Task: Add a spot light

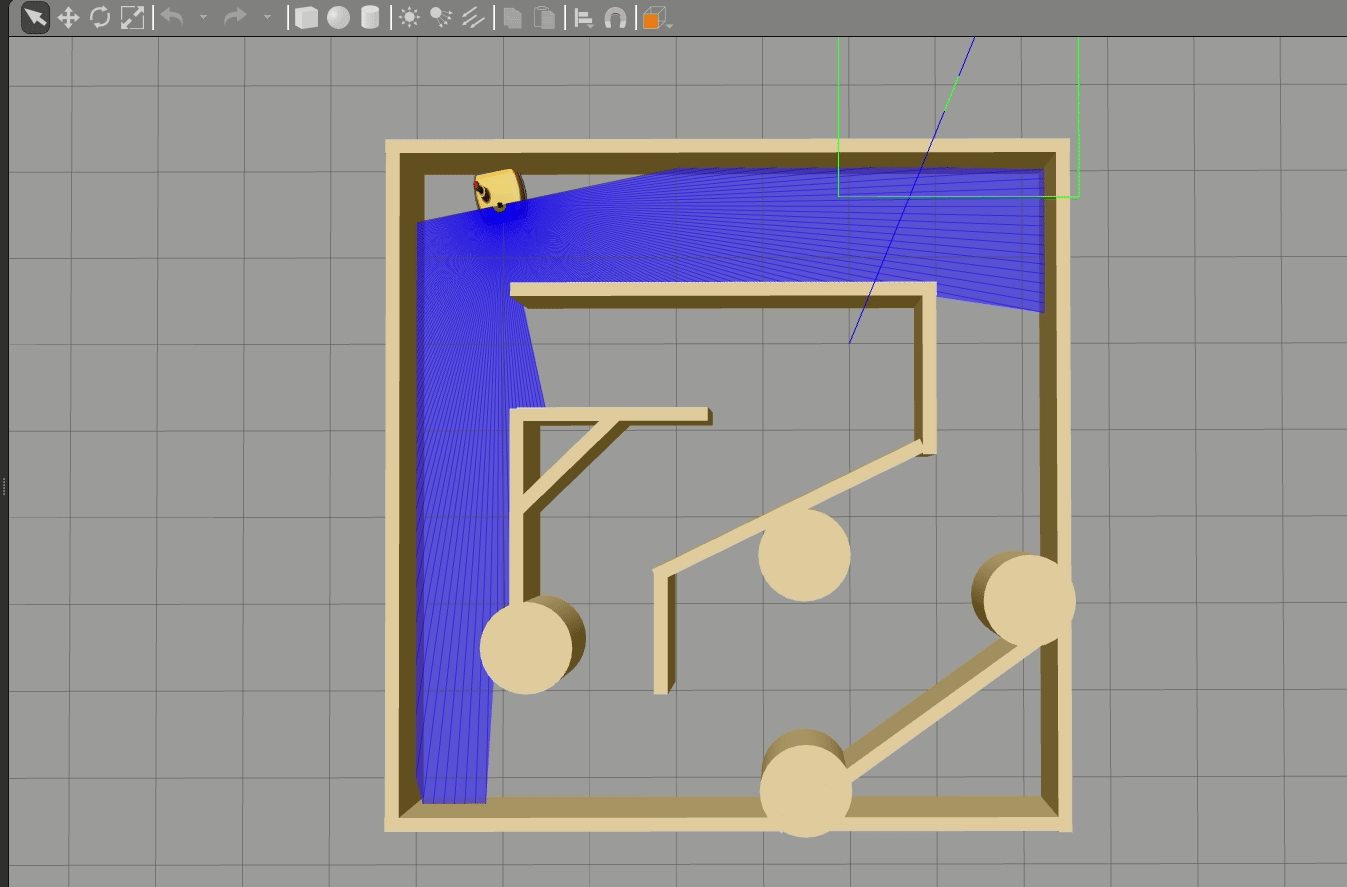Action: tap(441, 18)
